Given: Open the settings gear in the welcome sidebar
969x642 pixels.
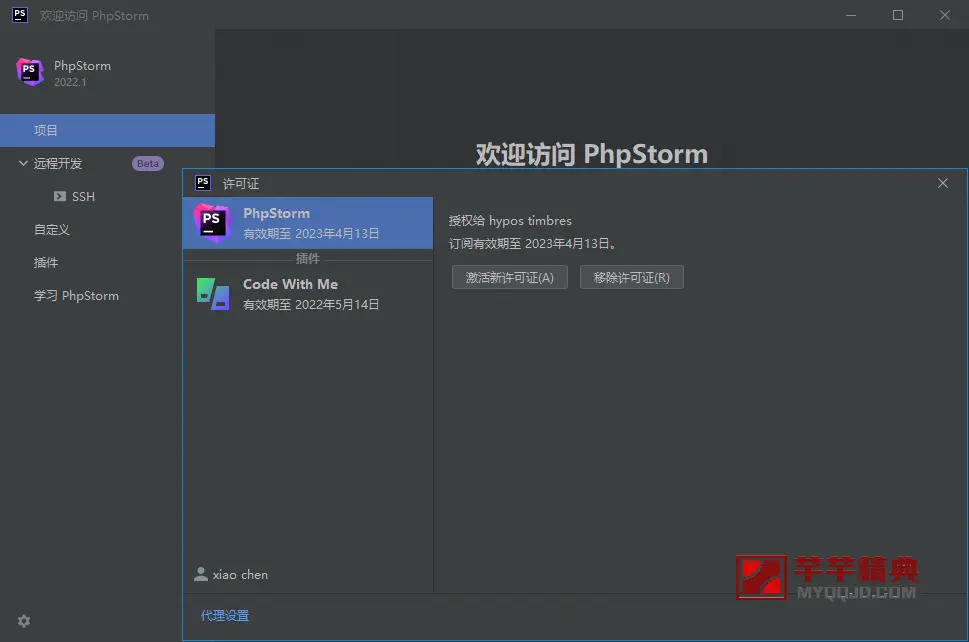Looking at the screenshot, I should [23, 621].
